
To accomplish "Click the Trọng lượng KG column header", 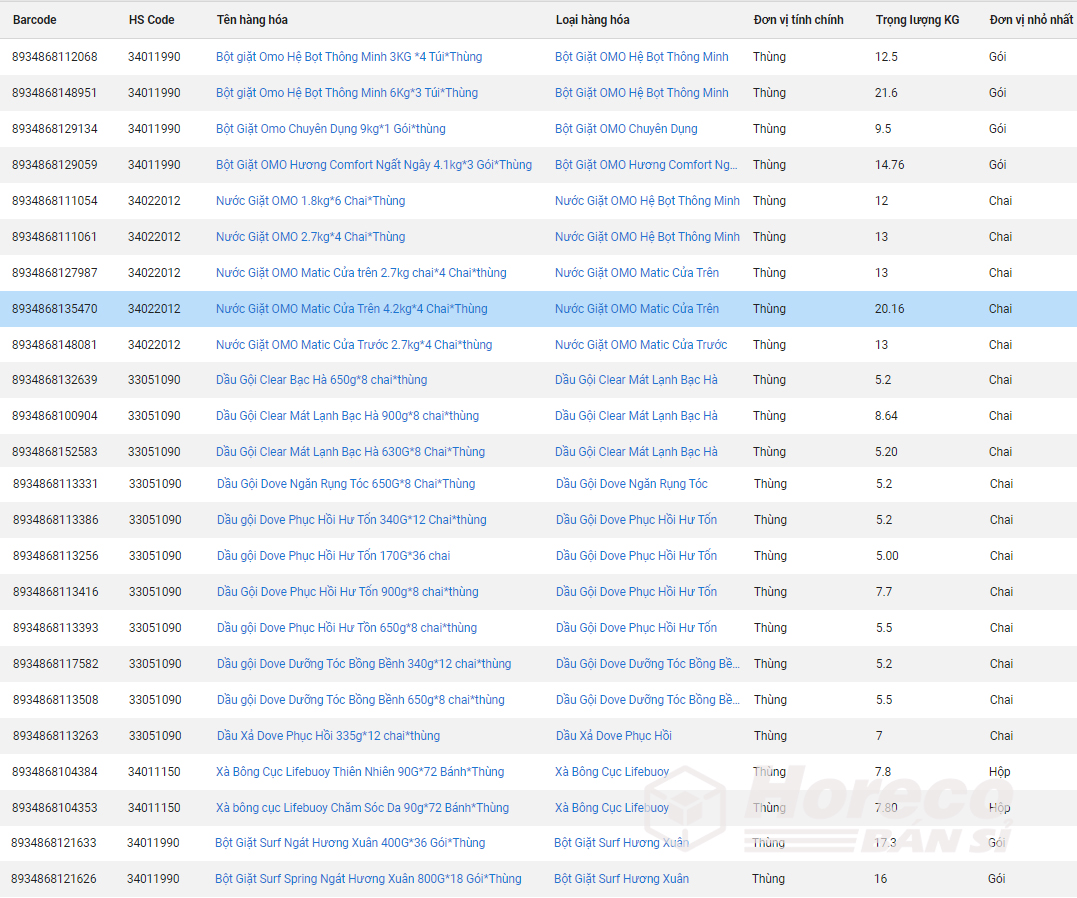I will pos(917,20).
